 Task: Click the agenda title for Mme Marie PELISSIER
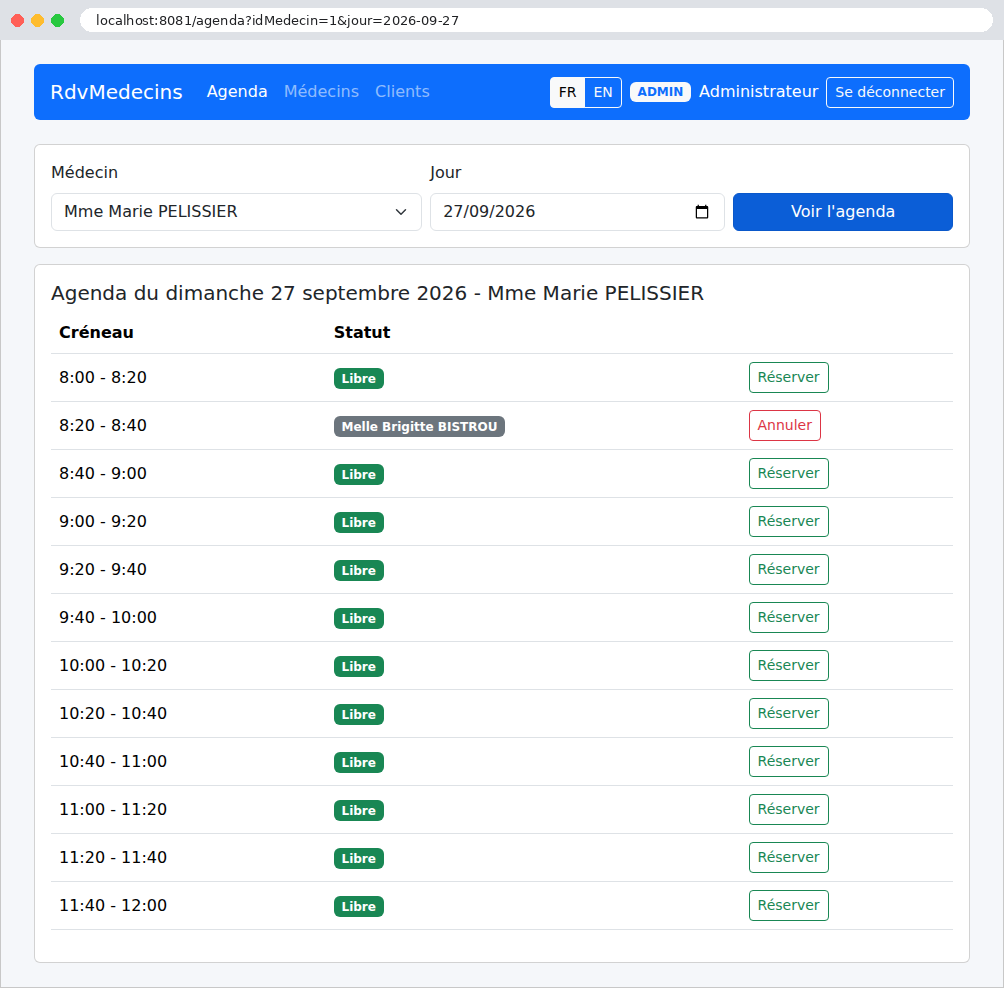377,293
